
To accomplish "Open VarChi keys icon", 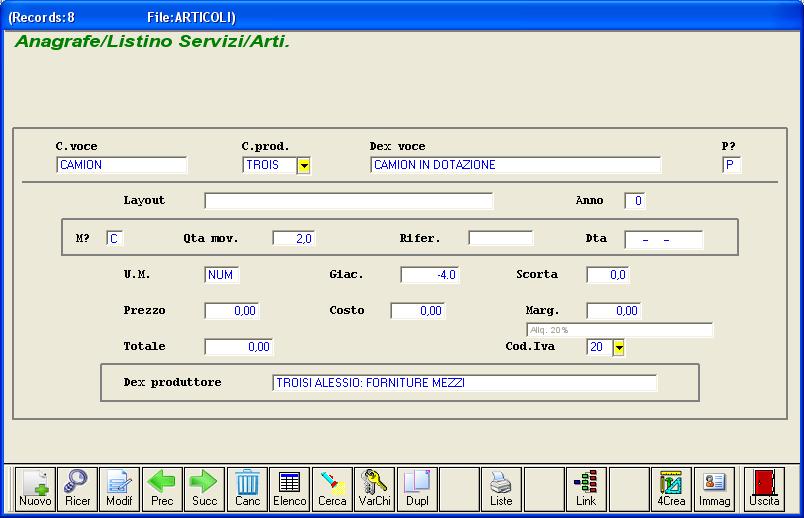I will pyautogui.click(x=374, y=489).
